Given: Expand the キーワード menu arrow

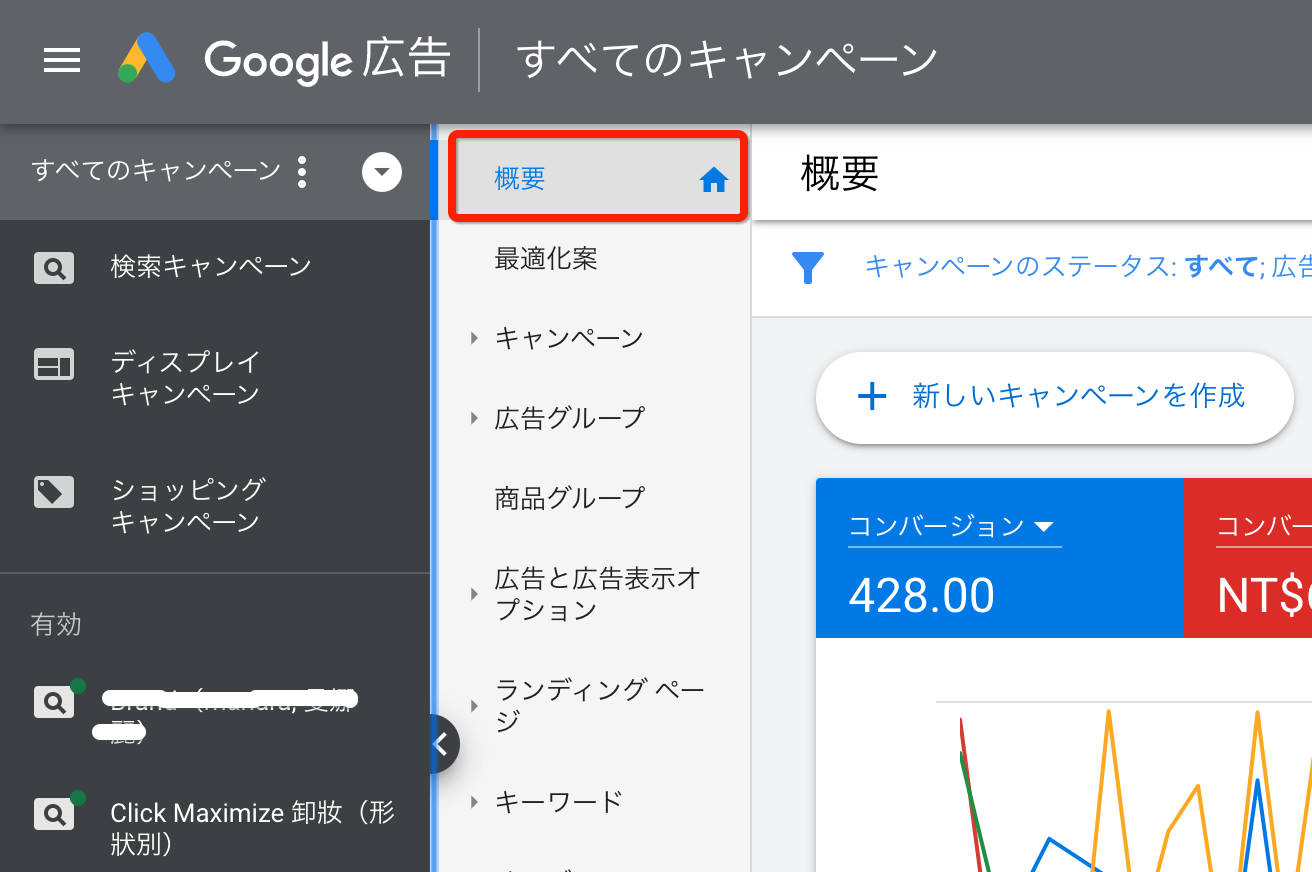Looking at the screenshot, I should pyautogui.click(x=475, y=802).
